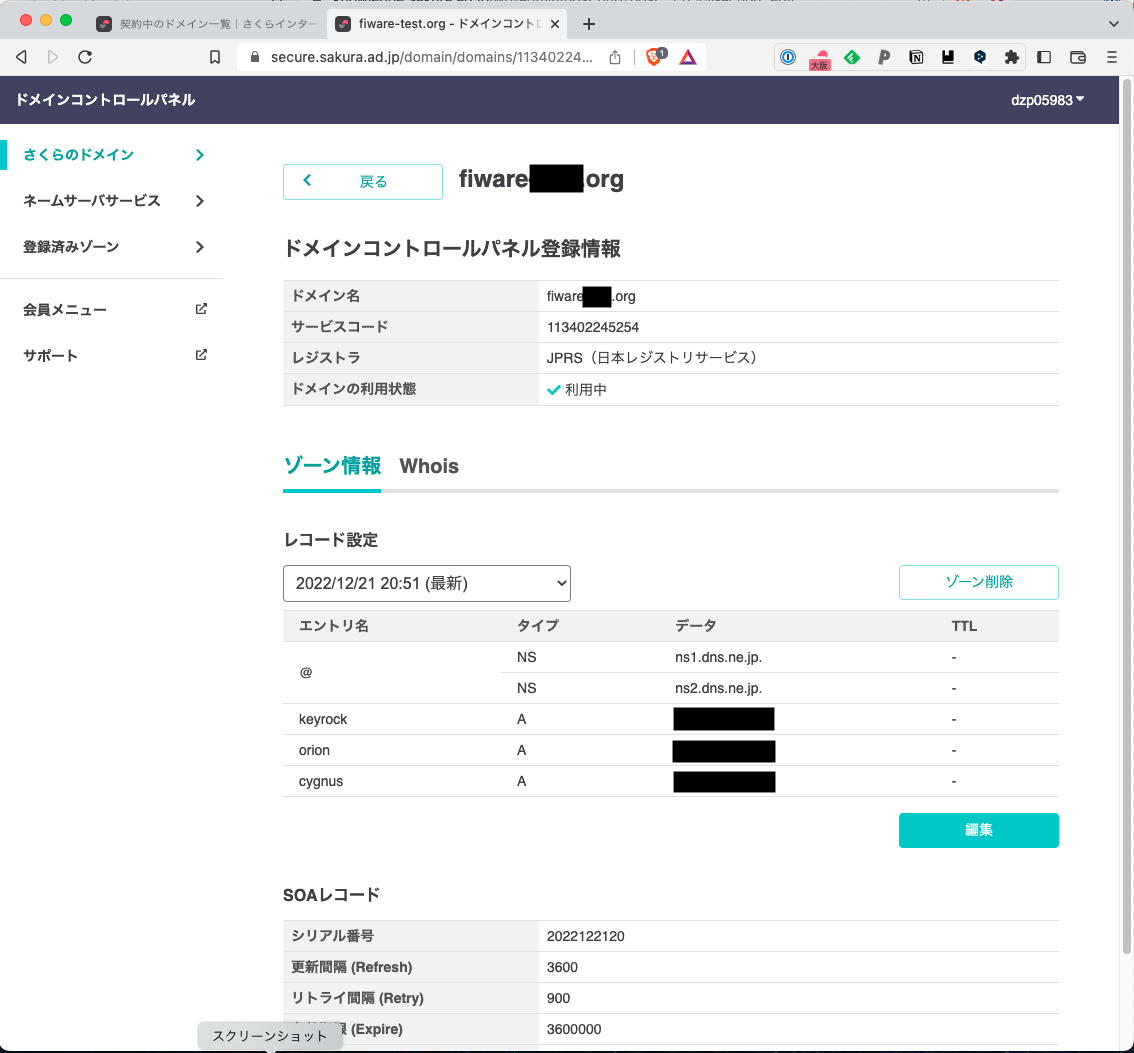The height and width of the screenshot is (1053, 1134).
Task: Close the fiware-test.org tab
Action: [555, 24]
